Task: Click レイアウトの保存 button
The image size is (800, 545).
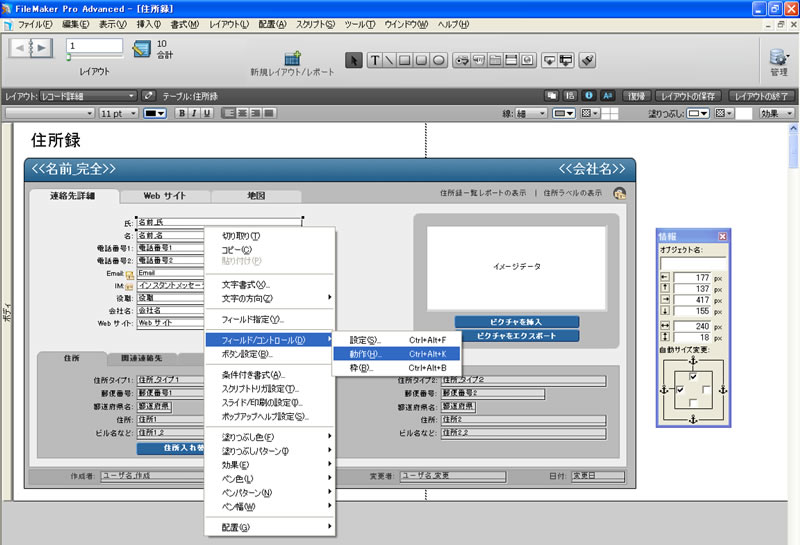Action: (x=688, y=96)
